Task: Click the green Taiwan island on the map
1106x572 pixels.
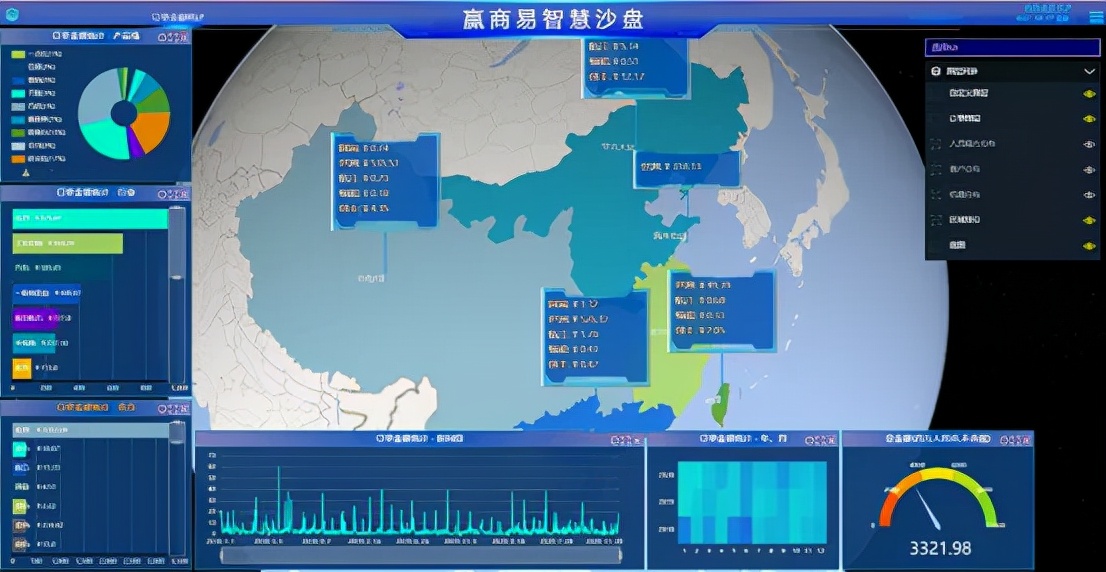Action: (720, 405)
